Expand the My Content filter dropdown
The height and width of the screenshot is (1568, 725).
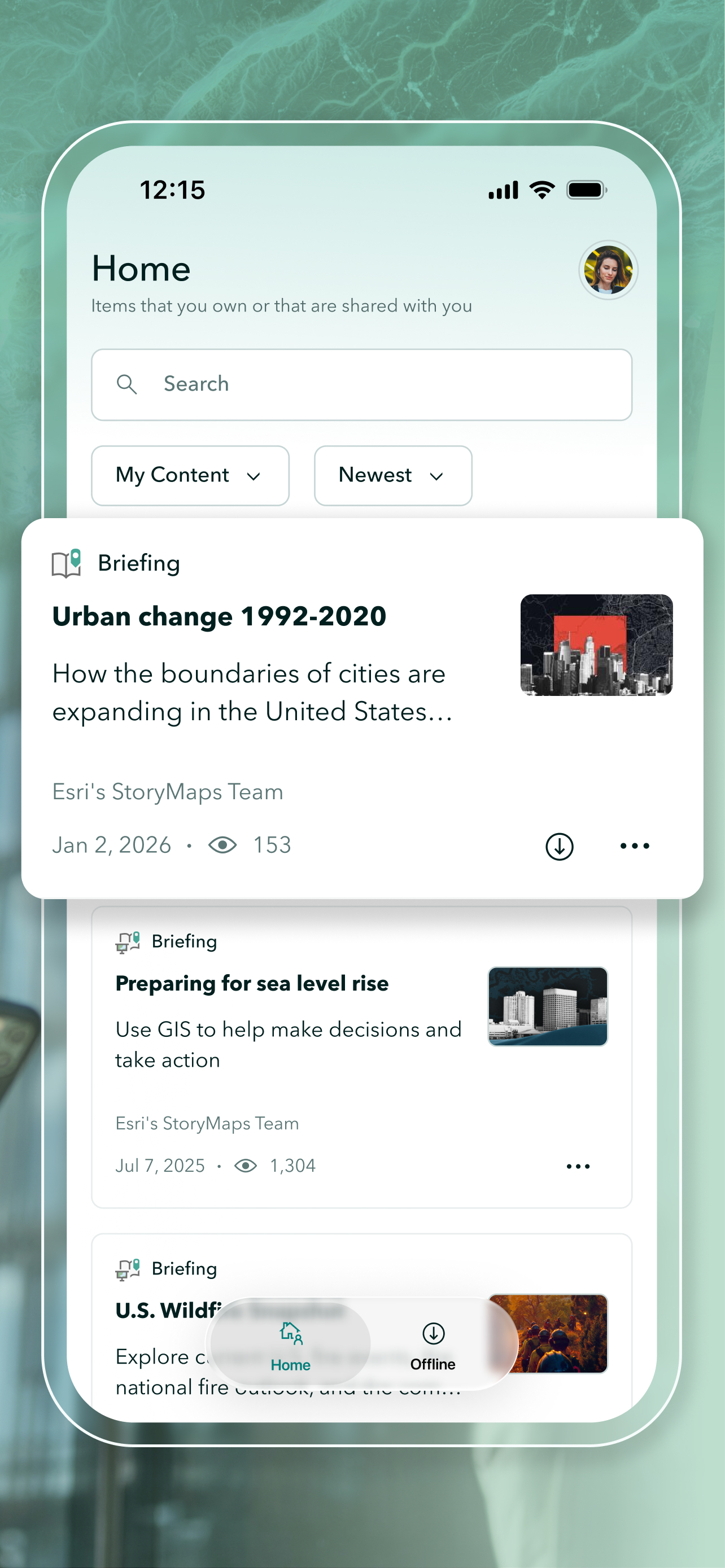click(x=190, y=475)
